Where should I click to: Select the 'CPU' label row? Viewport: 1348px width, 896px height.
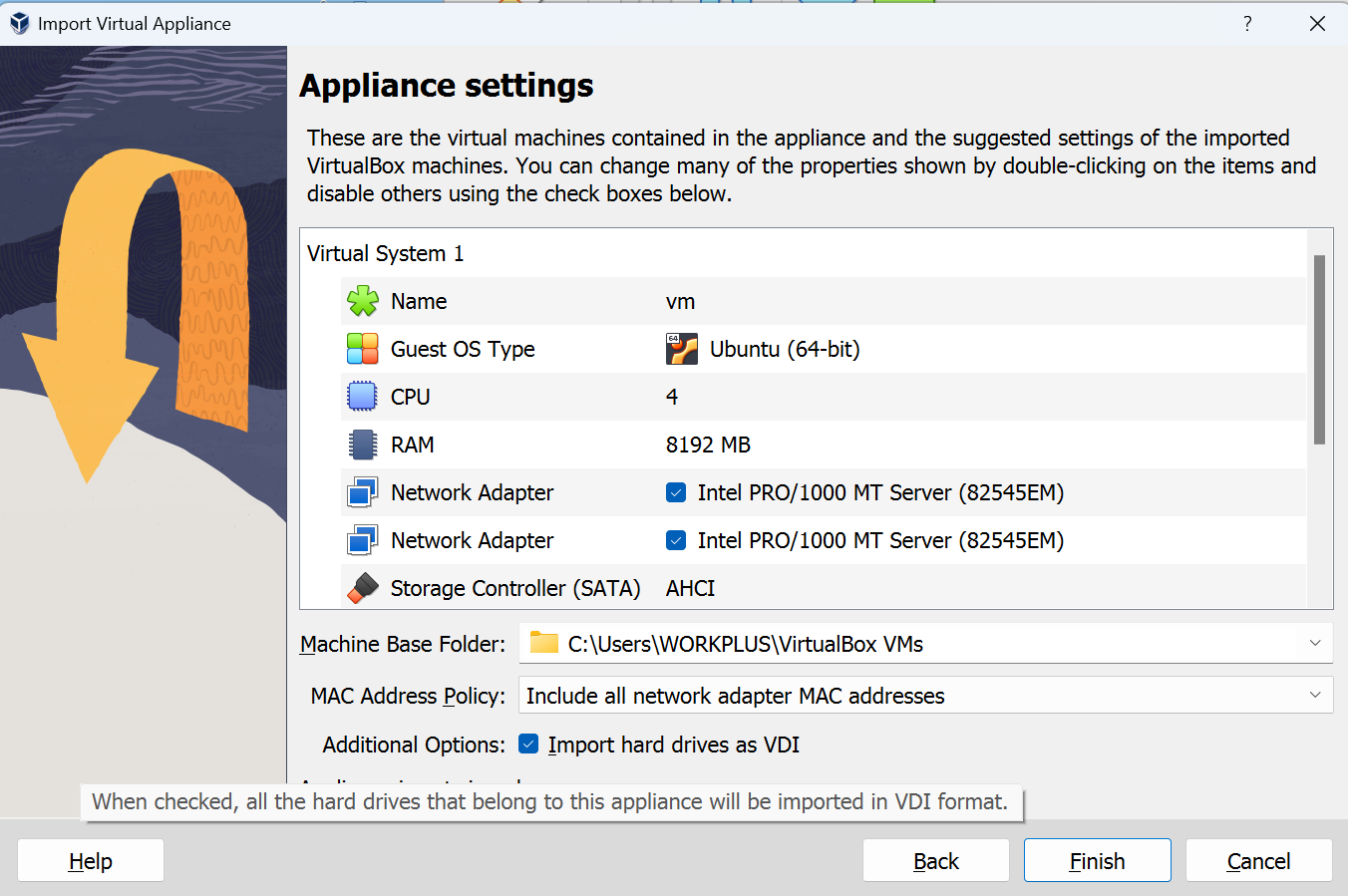[410, 397]
